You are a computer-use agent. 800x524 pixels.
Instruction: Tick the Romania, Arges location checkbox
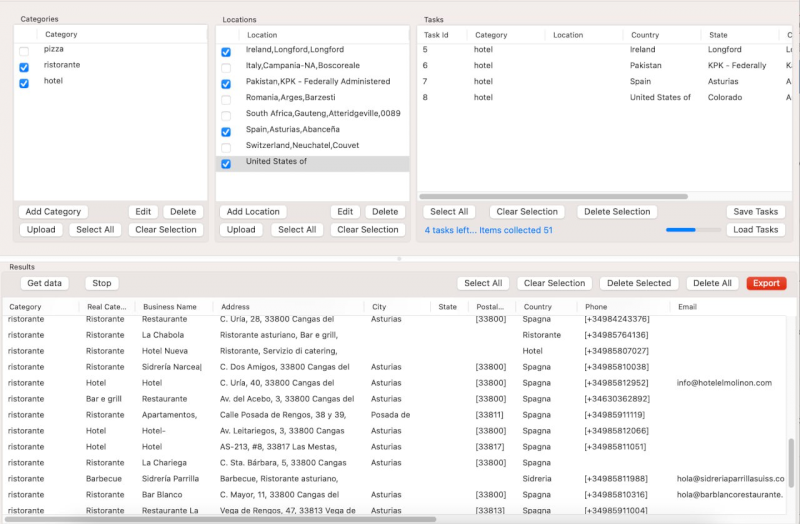(226, 100)
